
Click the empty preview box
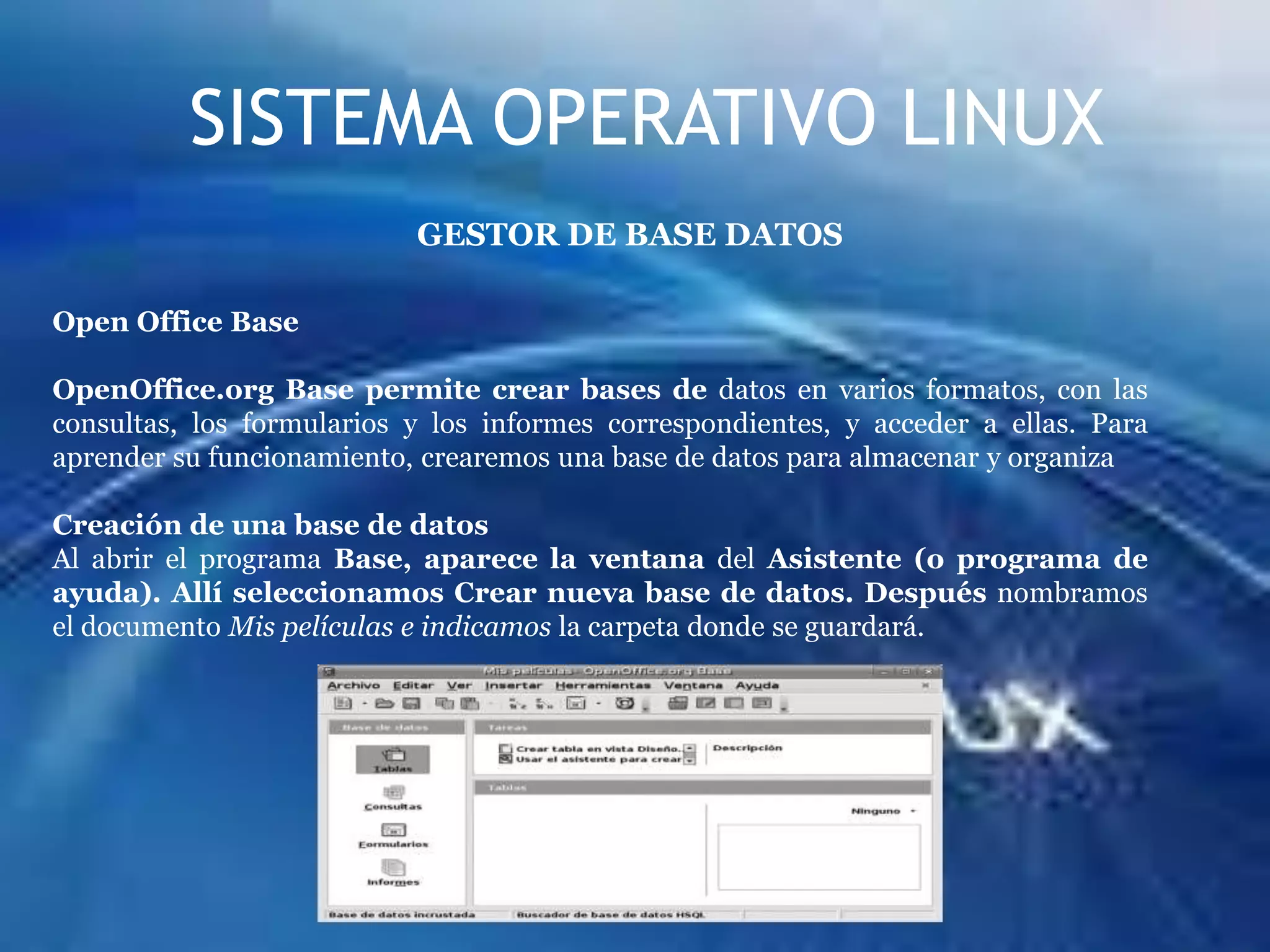click(819, 857)
